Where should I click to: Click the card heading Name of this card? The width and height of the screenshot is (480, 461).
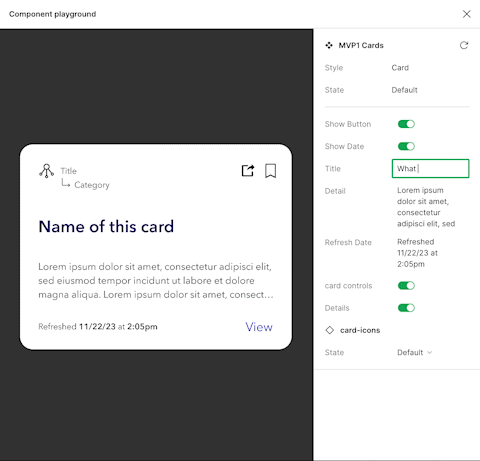coord(106,227)
